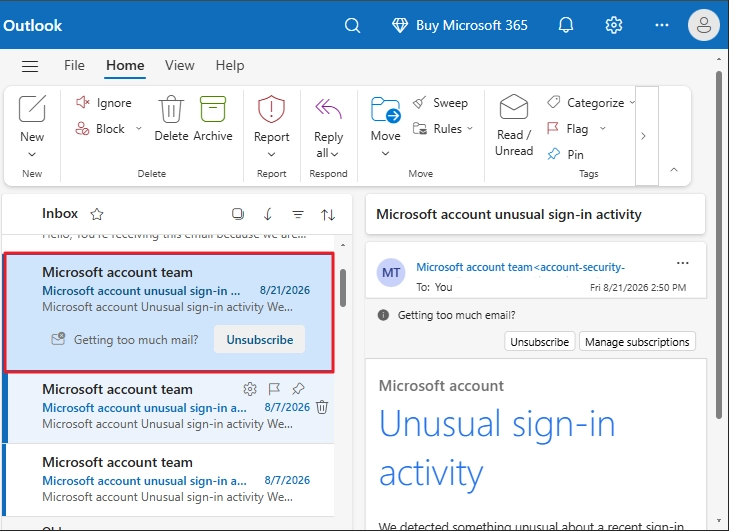This screenshot has width=729, height=531.
Task: Click the Outlook logo text
Action: [33, 25]
